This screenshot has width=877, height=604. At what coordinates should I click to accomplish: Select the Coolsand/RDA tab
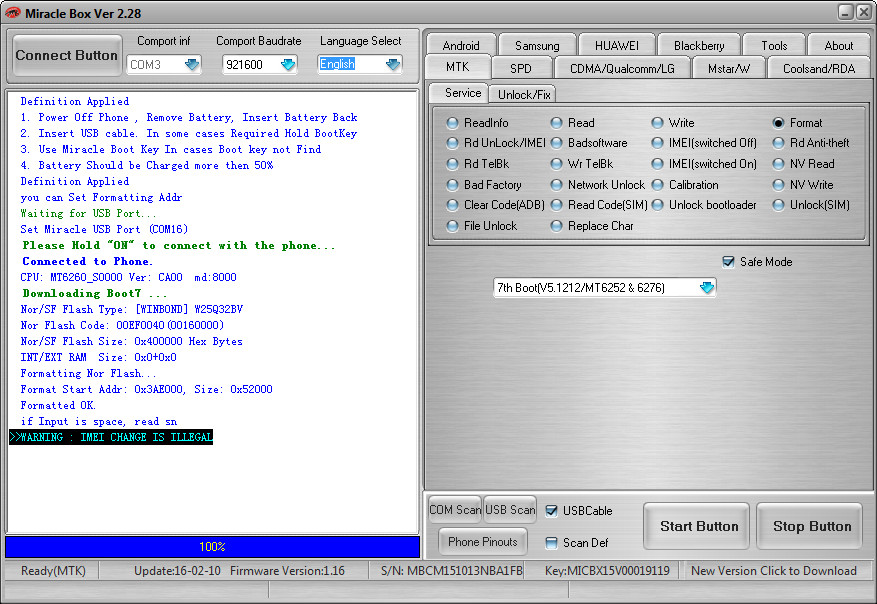819,68
